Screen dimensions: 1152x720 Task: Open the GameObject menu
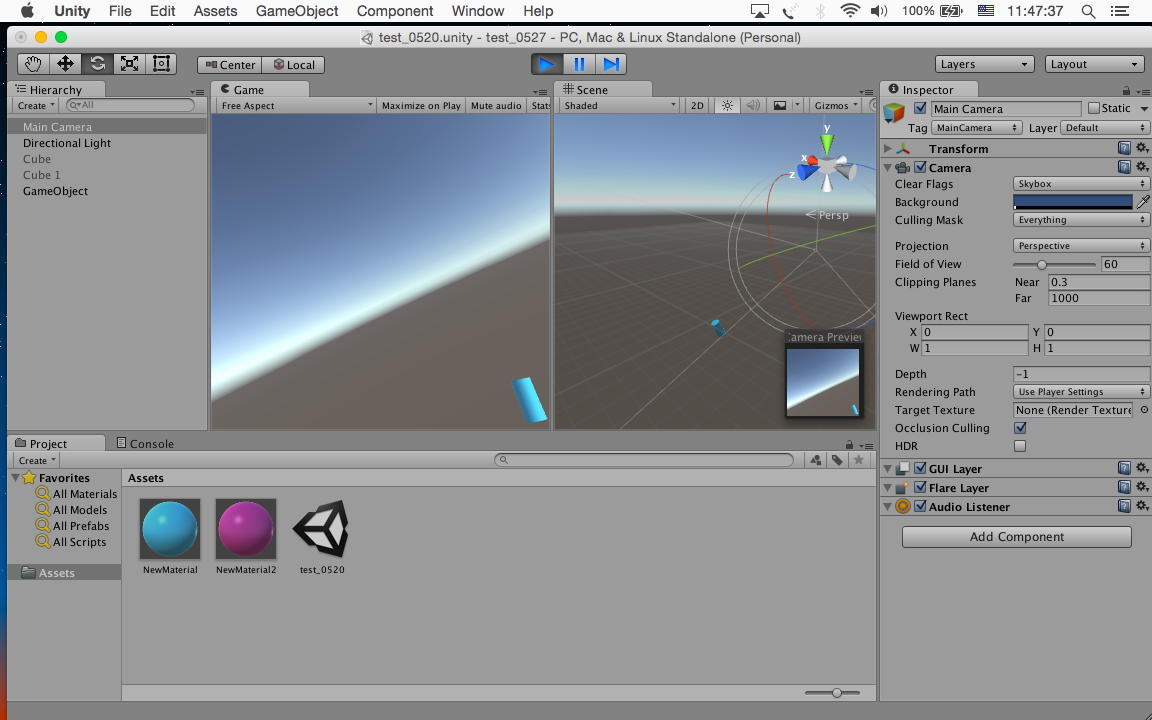297,11
